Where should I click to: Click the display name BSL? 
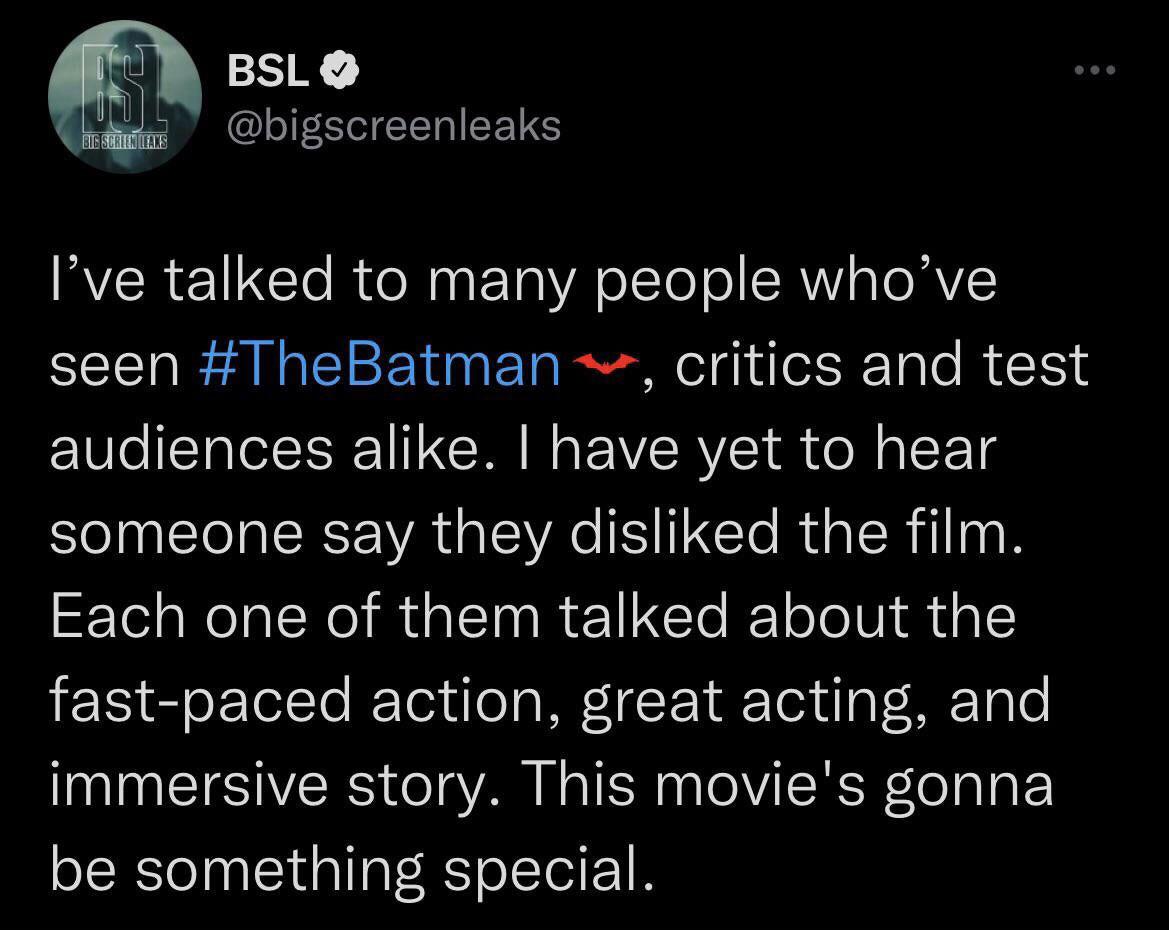tap(266, 69)
